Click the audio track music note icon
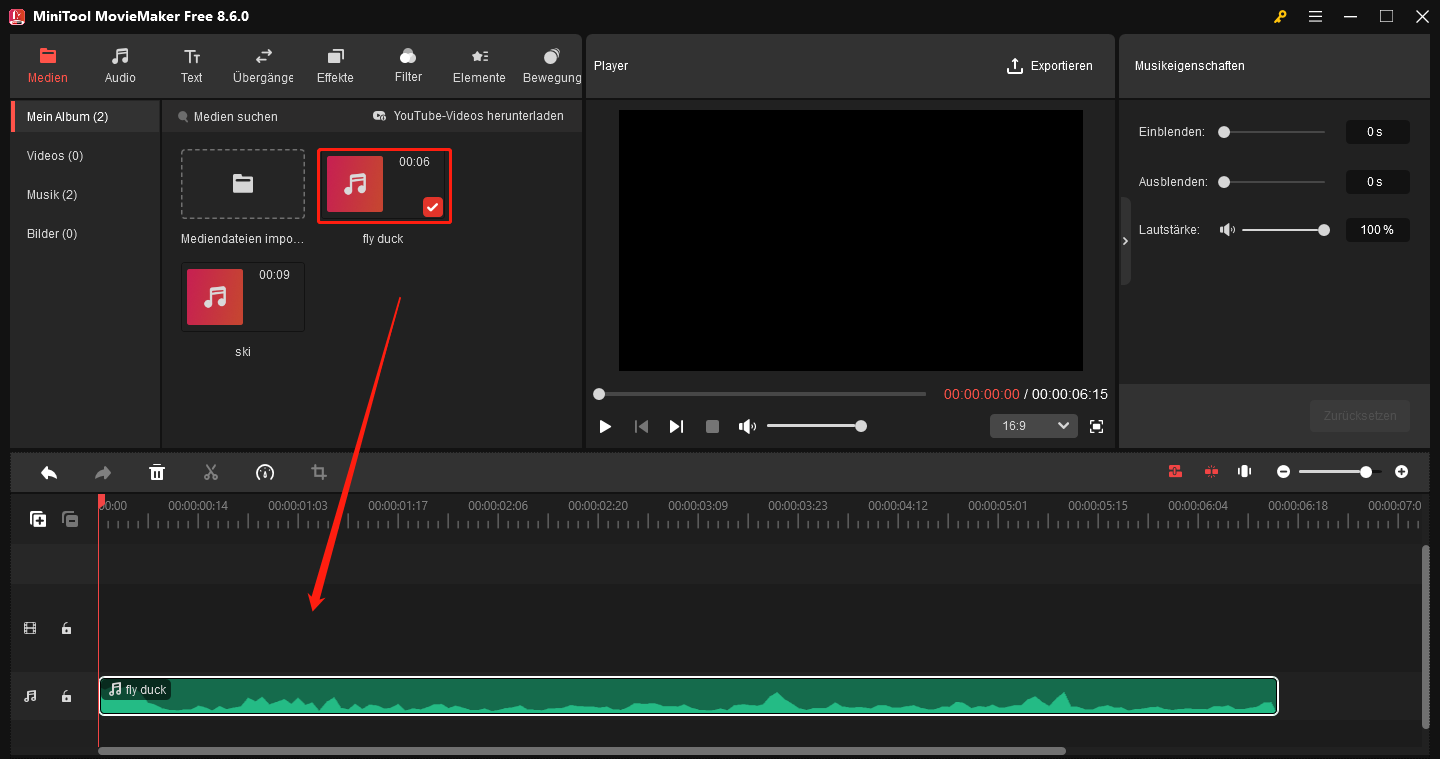This screenshot has width=1440, height=759. click(30, 696)
